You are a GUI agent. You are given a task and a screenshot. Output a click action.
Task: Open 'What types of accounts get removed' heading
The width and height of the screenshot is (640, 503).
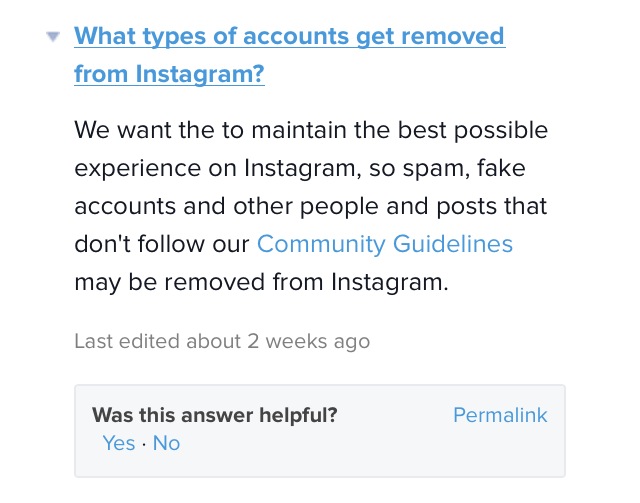tap(289, 38)
